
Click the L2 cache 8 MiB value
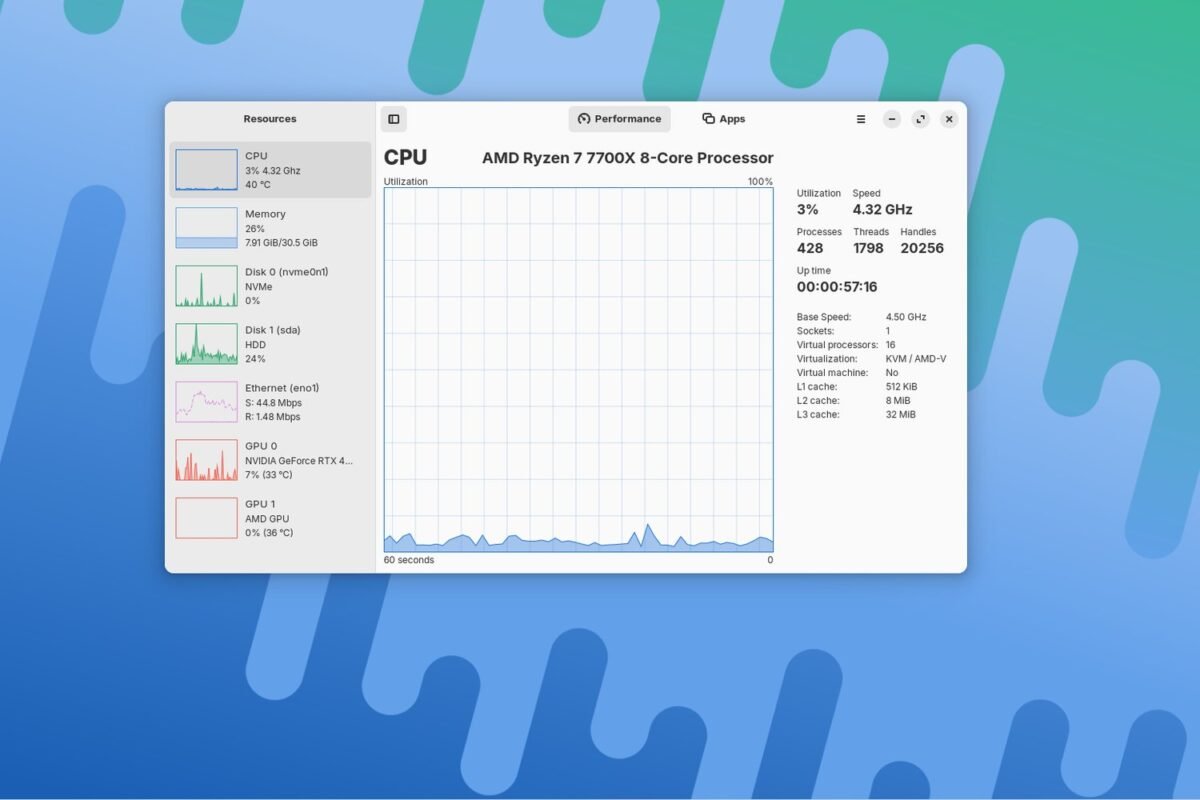click(x=898, y=401)
